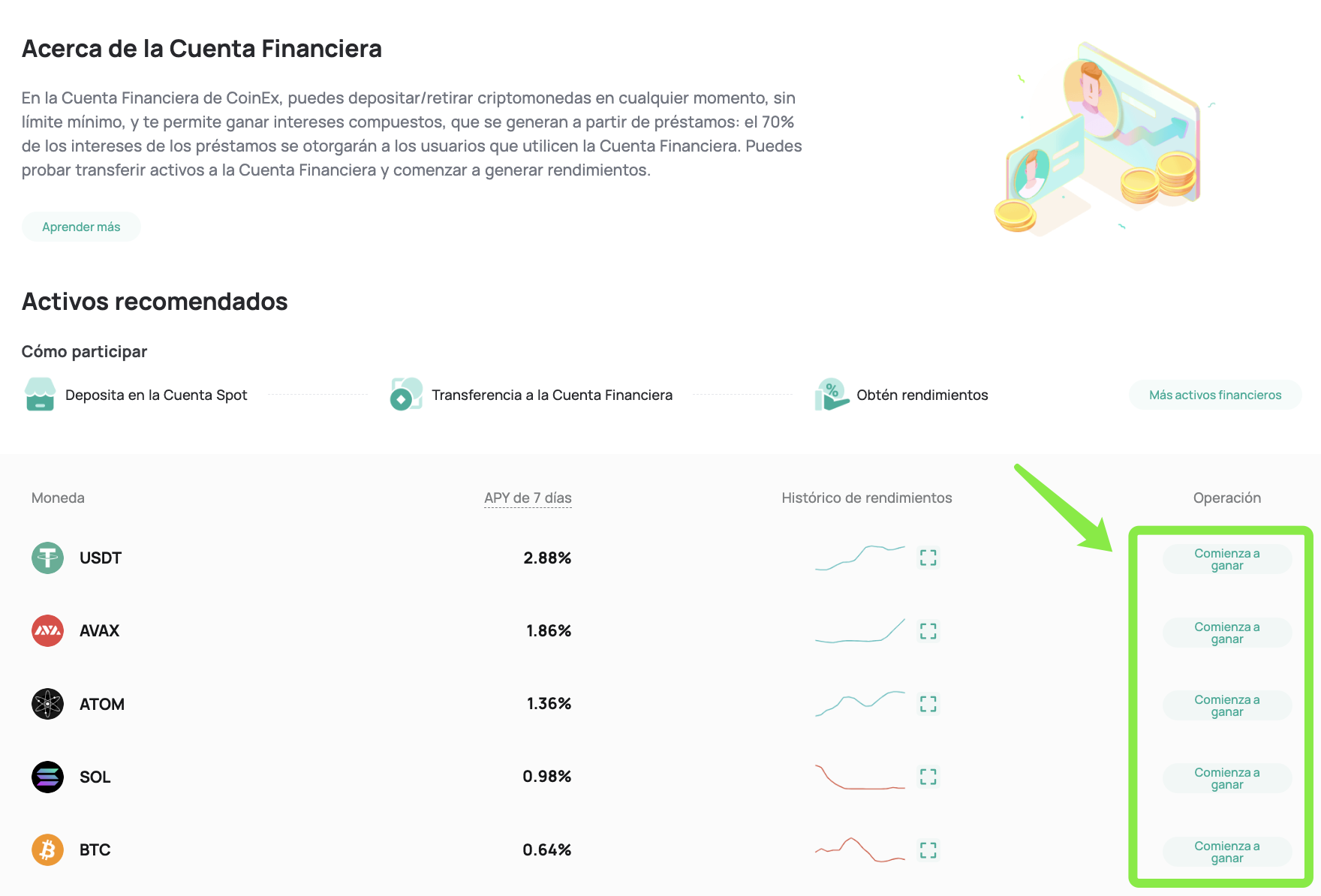Click the USDT Tether coin icon
1321x896 pixels.
coord(47,558)
